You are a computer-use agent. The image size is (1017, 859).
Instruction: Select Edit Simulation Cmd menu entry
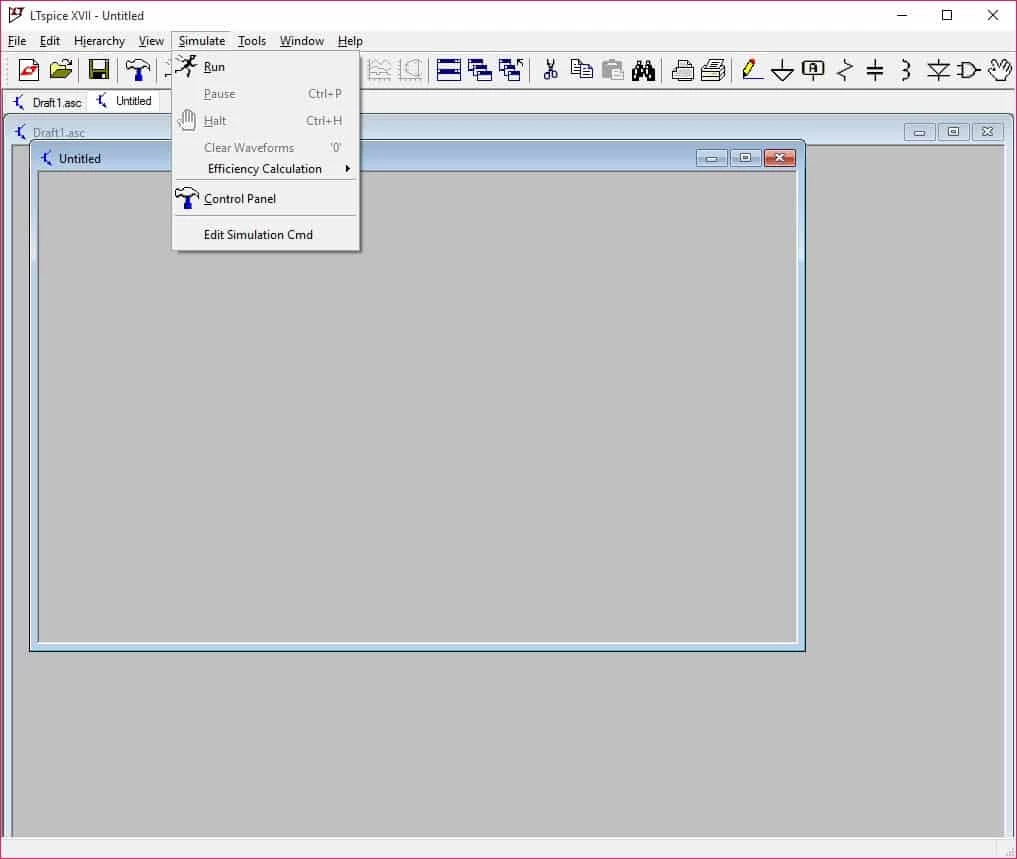pos(258,235)
